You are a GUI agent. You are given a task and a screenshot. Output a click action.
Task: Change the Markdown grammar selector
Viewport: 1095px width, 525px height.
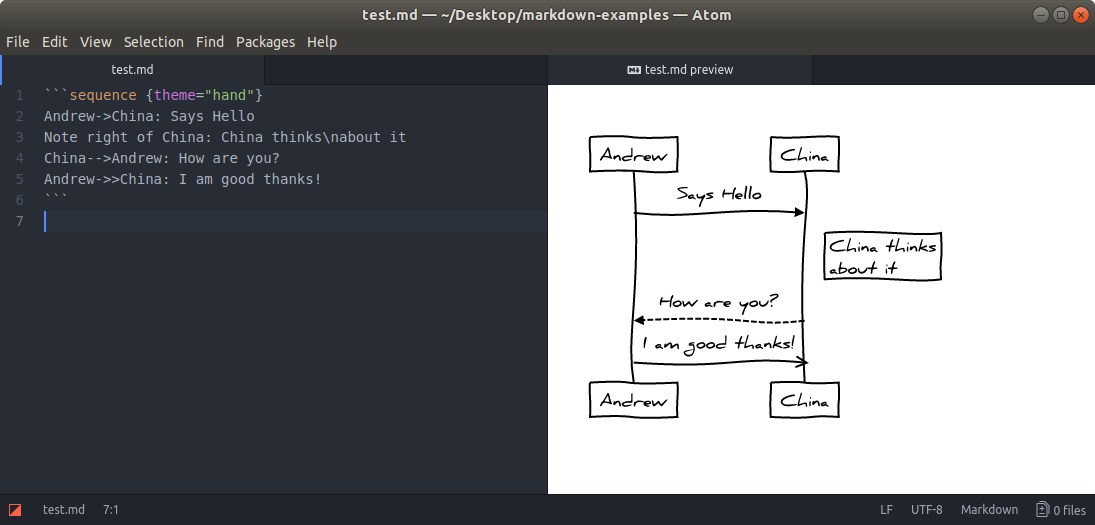coord(989,510)
